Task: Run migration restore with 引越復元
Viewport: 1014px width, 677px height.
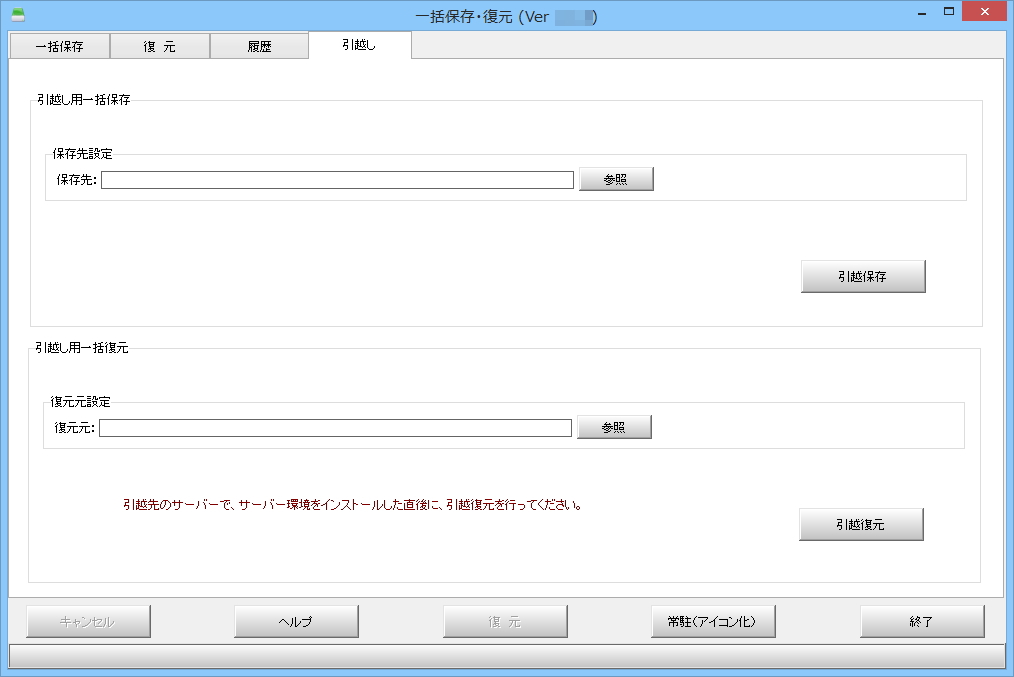Action: click(x=861, y=525)
